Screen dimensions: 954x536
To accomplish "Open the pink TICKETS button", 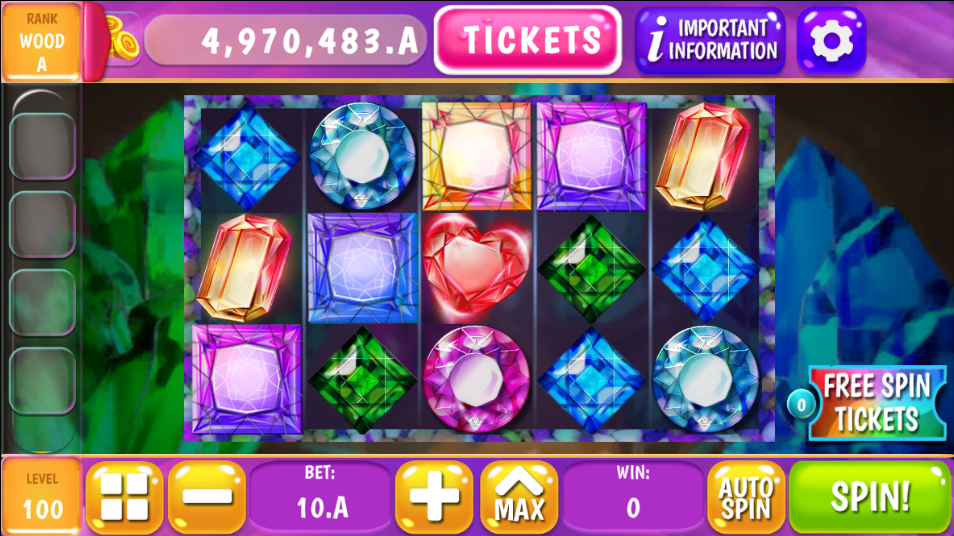I will pos(528,40).
